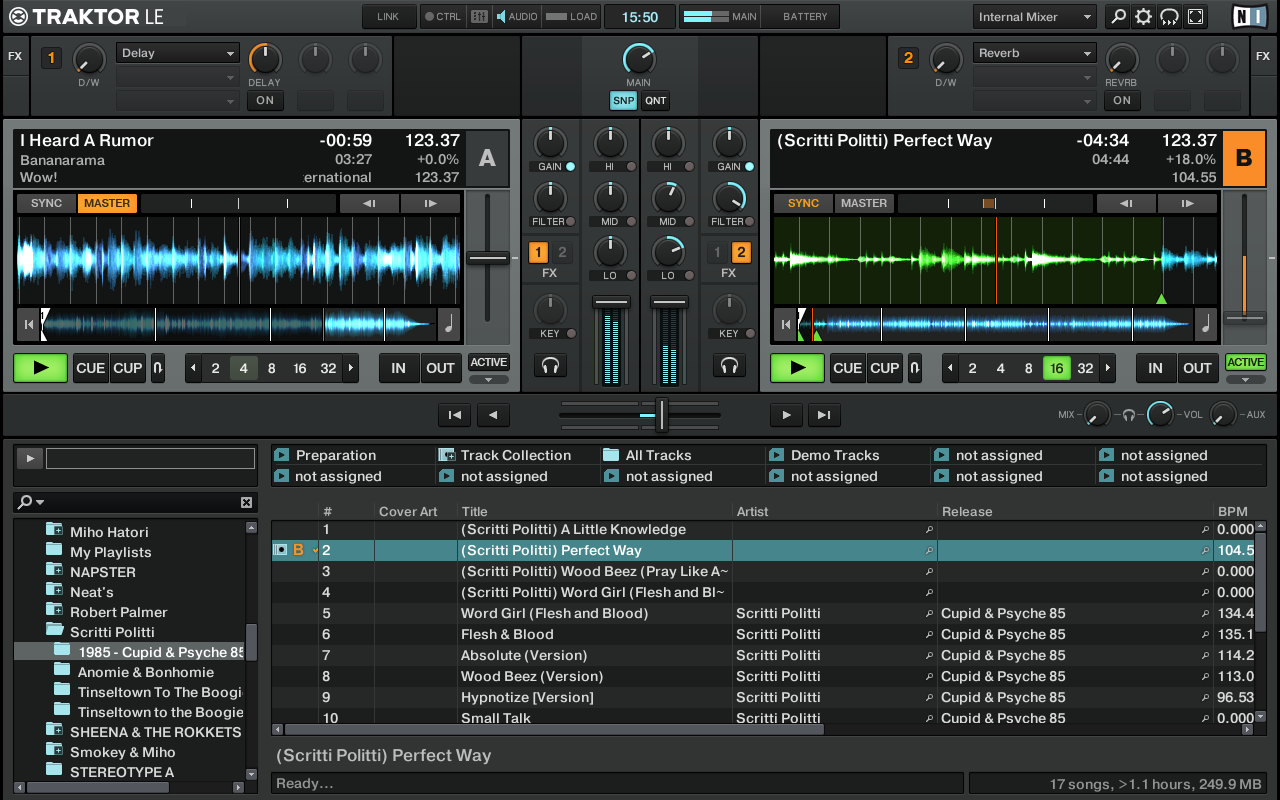Click the crossfader handle
Viewport: 1280px width, 800px height.
coord(661,414)
